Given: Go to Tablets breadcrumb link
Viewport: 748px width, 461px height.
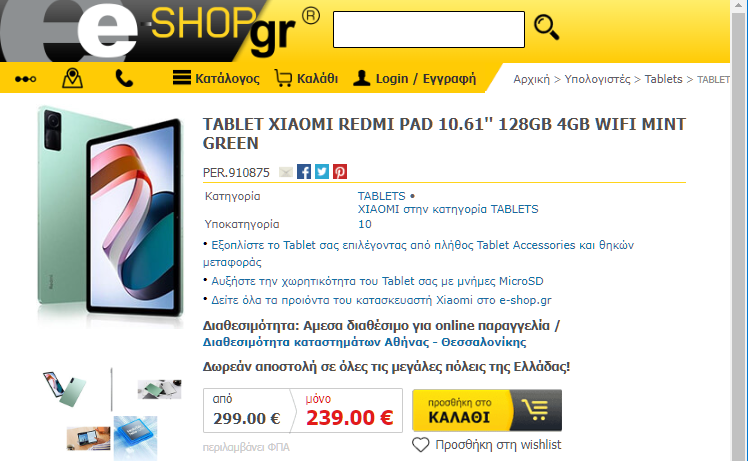Looking at the screenshot, I should click(664, 79).
